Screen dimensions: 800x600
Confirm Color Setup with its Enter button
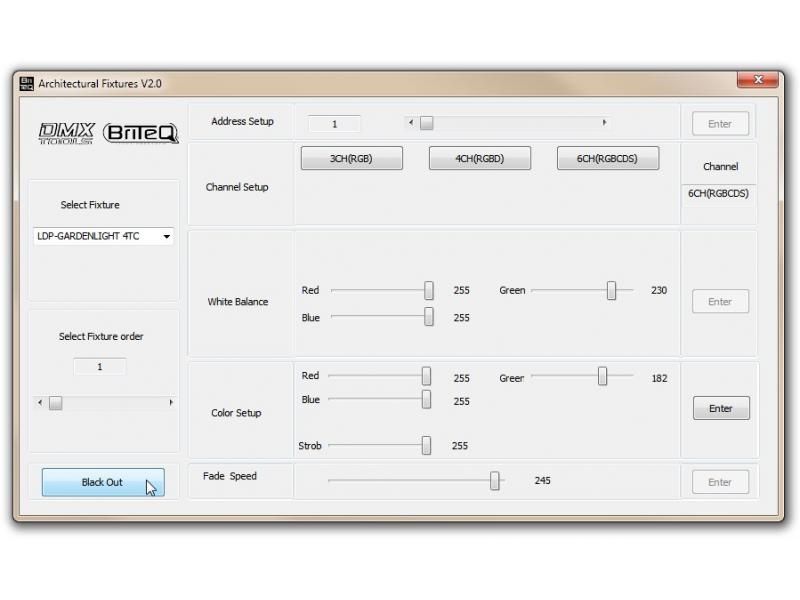[x=721, y=408]
